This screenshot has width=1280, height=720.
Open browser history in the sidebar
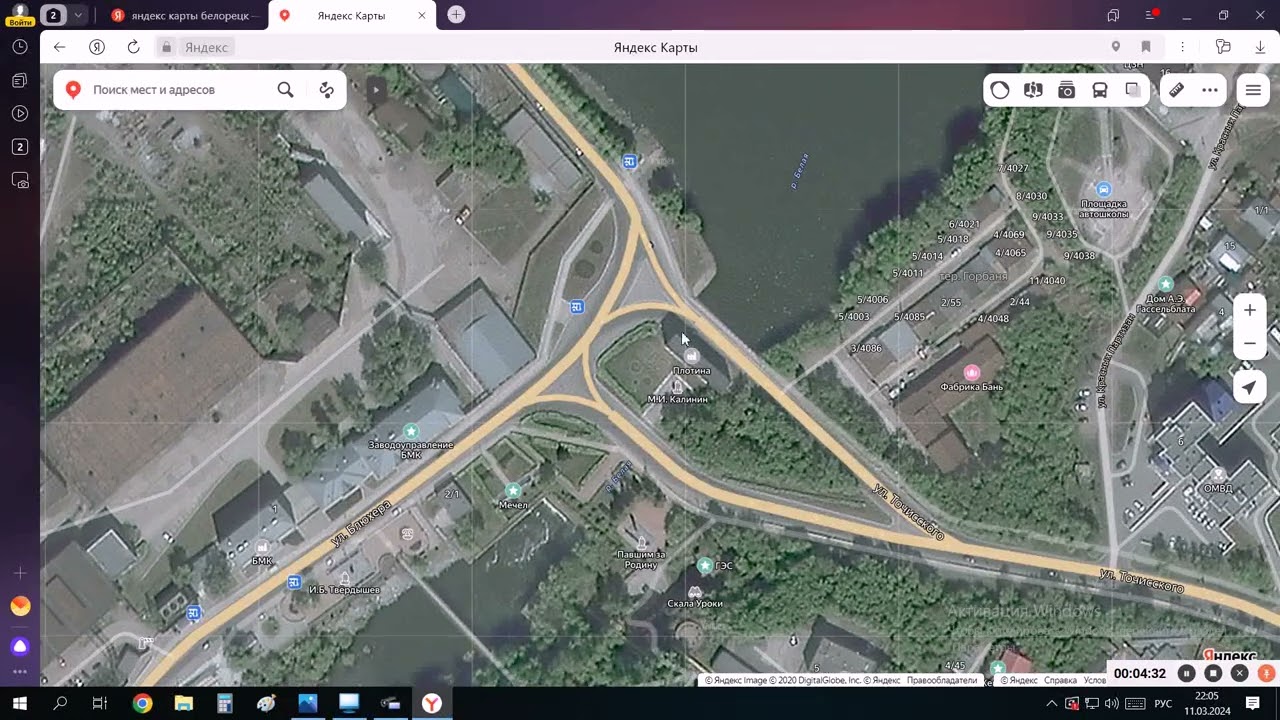click(x=20, y=47)
